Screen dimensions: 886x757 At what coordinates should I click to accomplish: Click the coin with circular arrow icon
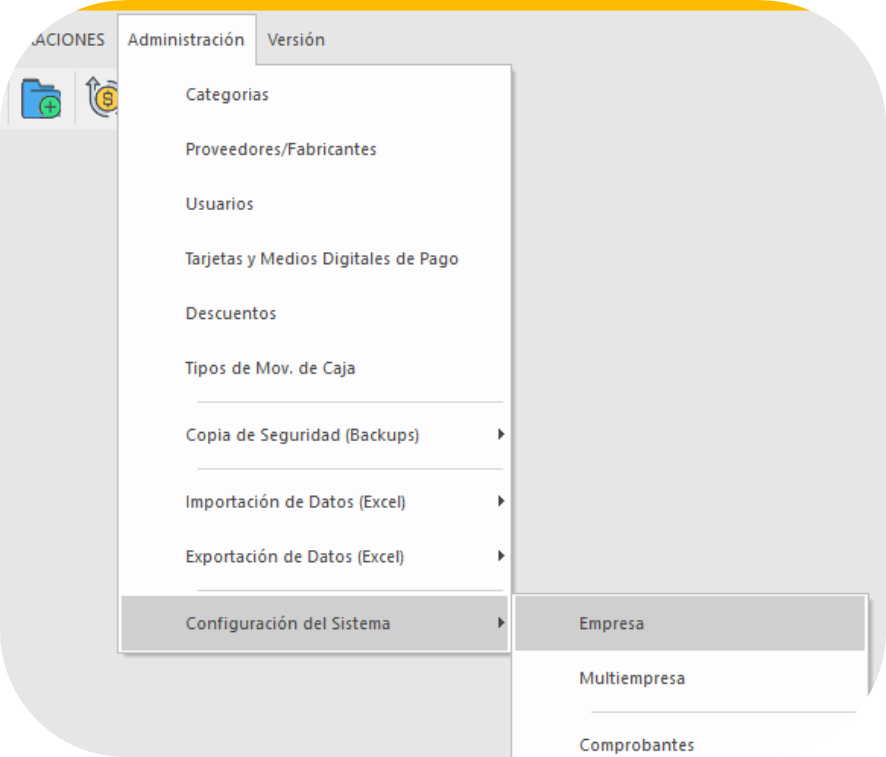click(x=102, y=97)
